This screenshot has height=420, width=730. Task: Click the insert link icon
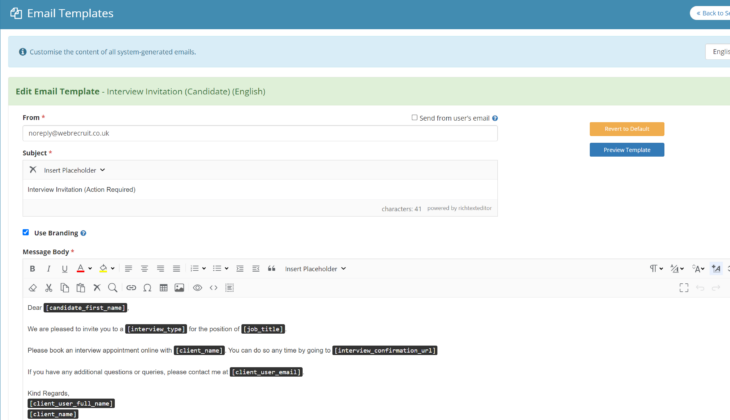pos(131,288)
